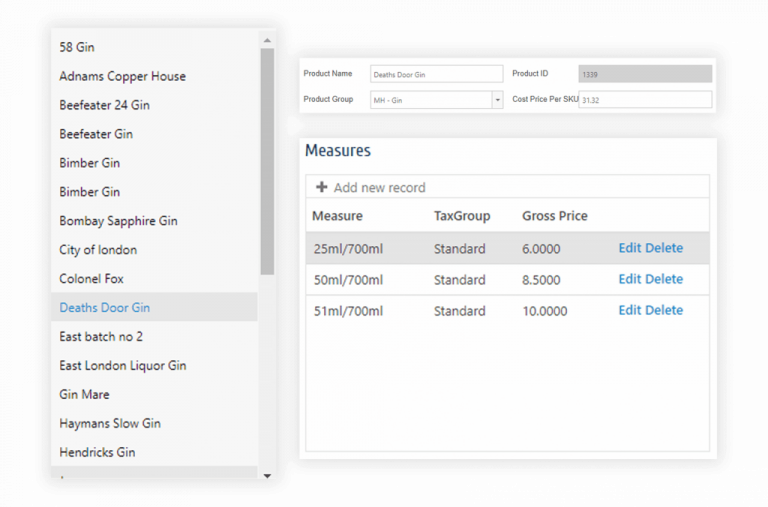Open the Product Group dropdown arrow
The width and height of the screenshot is (768, 507).
pyautogui.click(x=497, y=100)
